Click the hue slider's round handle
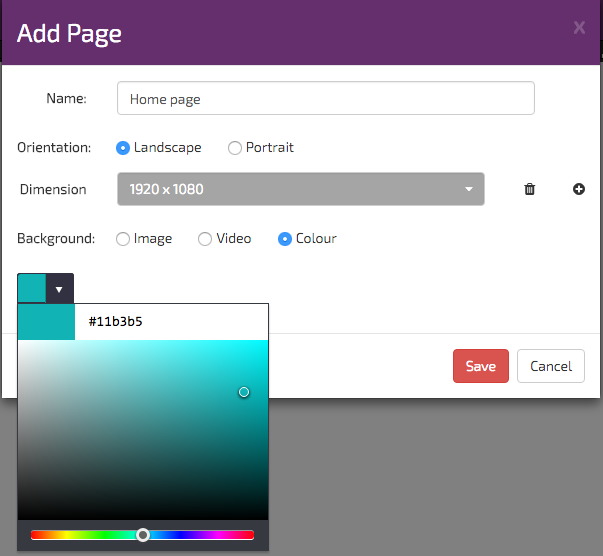603x556 pixels. pos(143,535)
